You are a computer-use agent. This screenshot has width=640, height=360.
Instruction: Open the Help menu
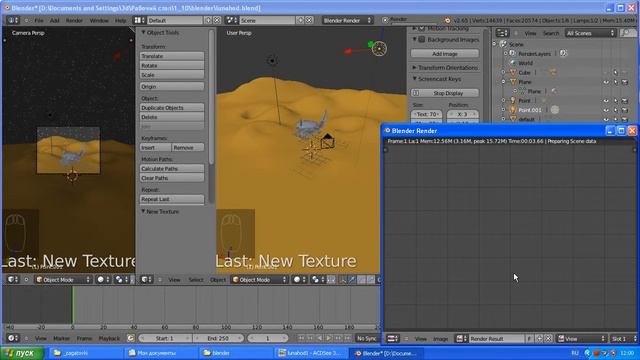coord(120,20)
